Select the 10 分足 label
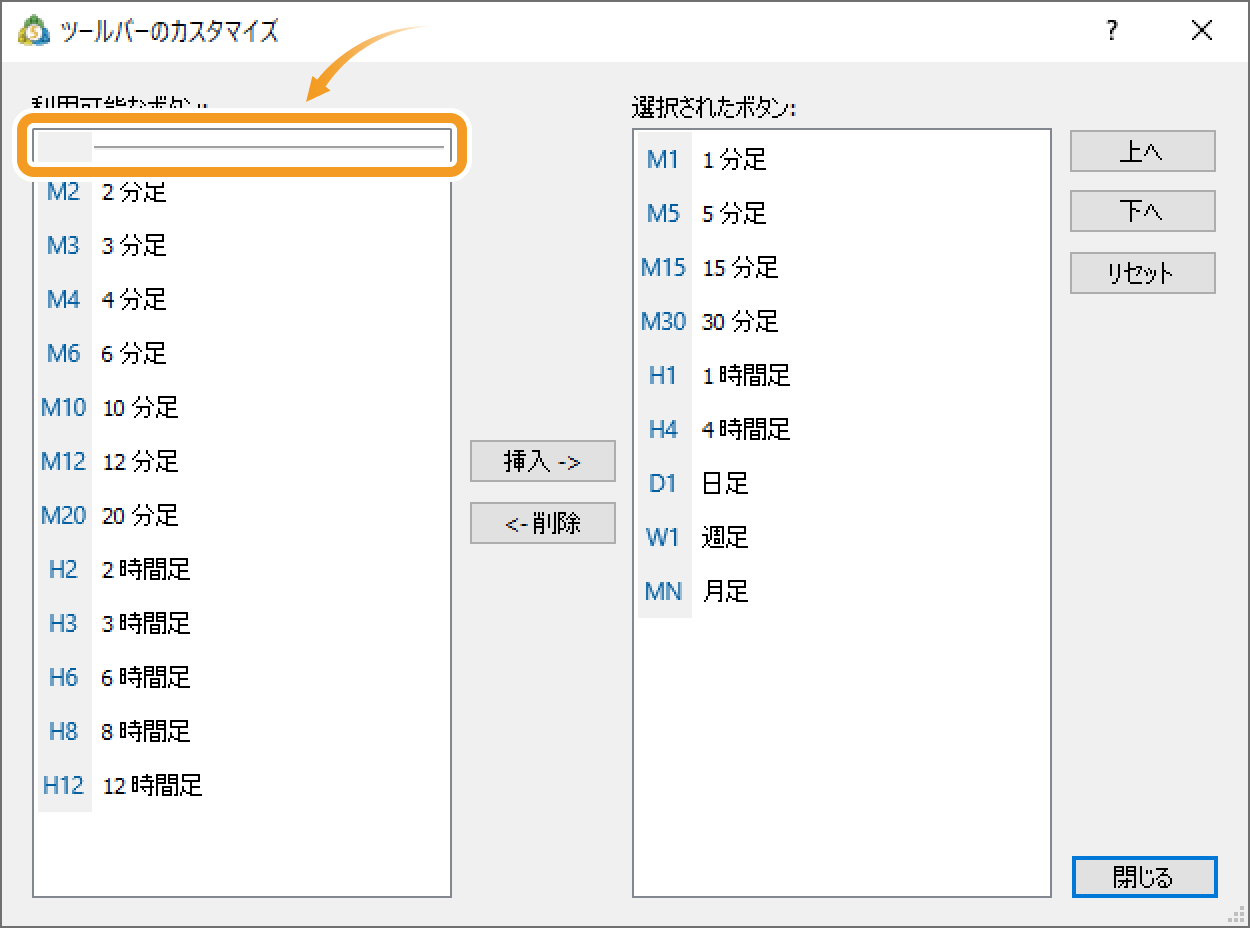This screenshot has width=1250, height=928. tap(140, 407)
